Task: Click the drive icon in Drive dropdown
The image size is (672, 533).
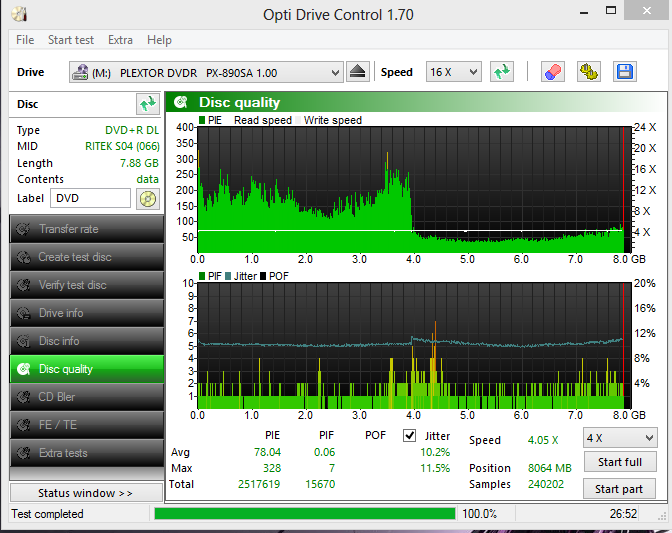Action: pyautogui.click(x=80, y=72)
